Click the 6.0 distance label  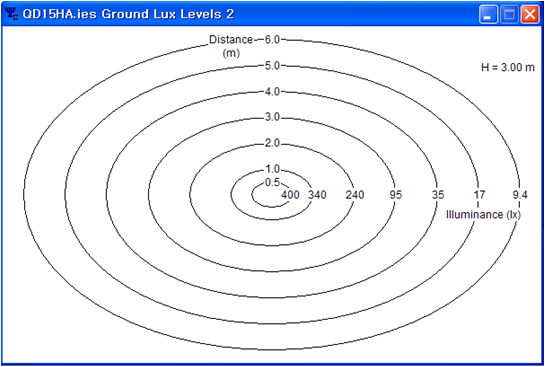click(272, 40)
